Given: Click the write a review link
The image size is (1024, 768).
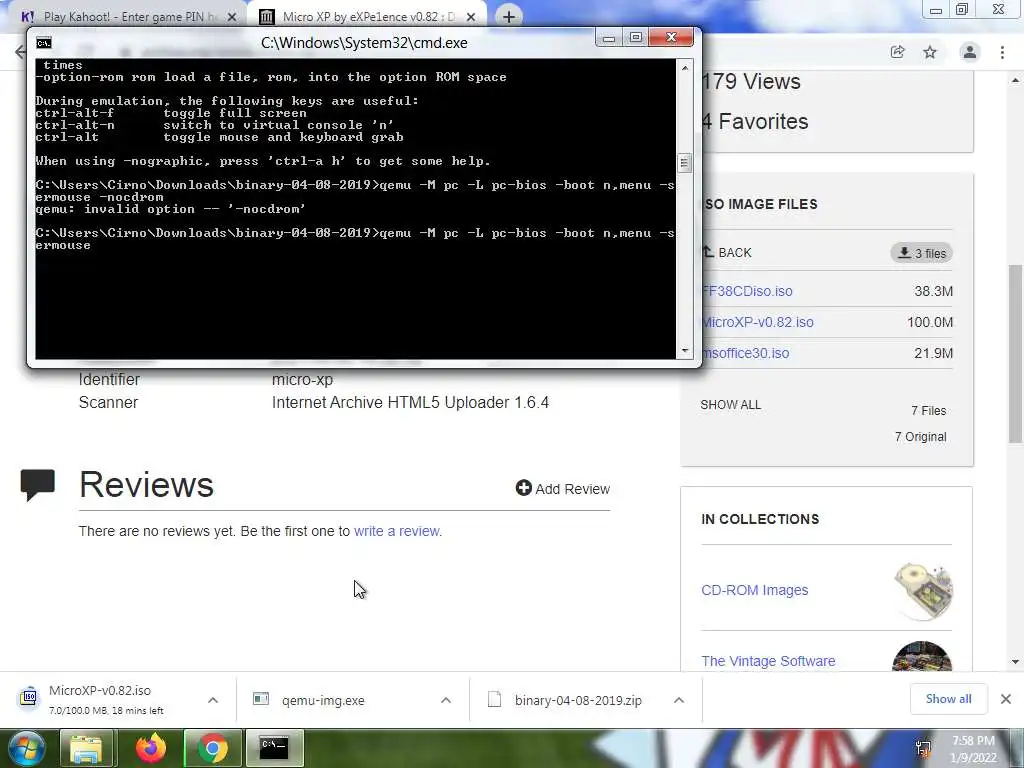Looking at the screenshot, I should (x=397, y=531).
